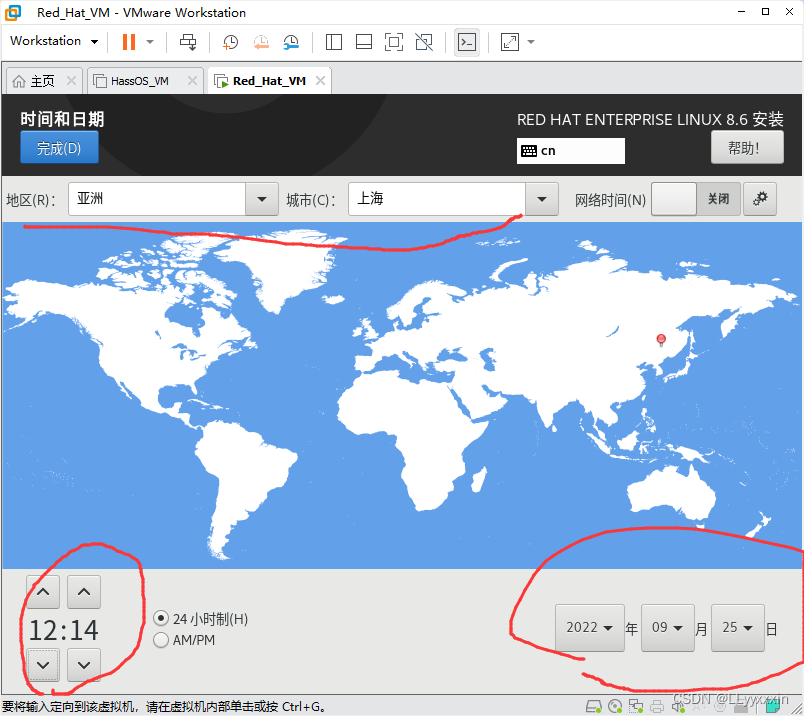The image size is (804, 716).
Task: Close the 主页 tab
Action: pos(71,81)
